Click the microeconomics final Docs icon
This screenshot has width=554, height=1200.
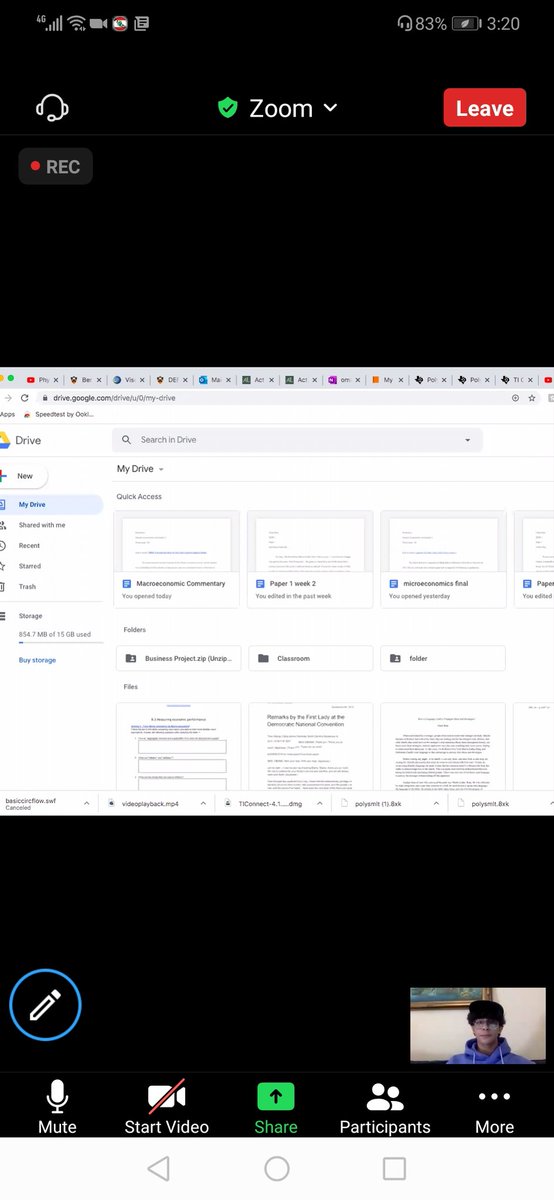(393, 583)
